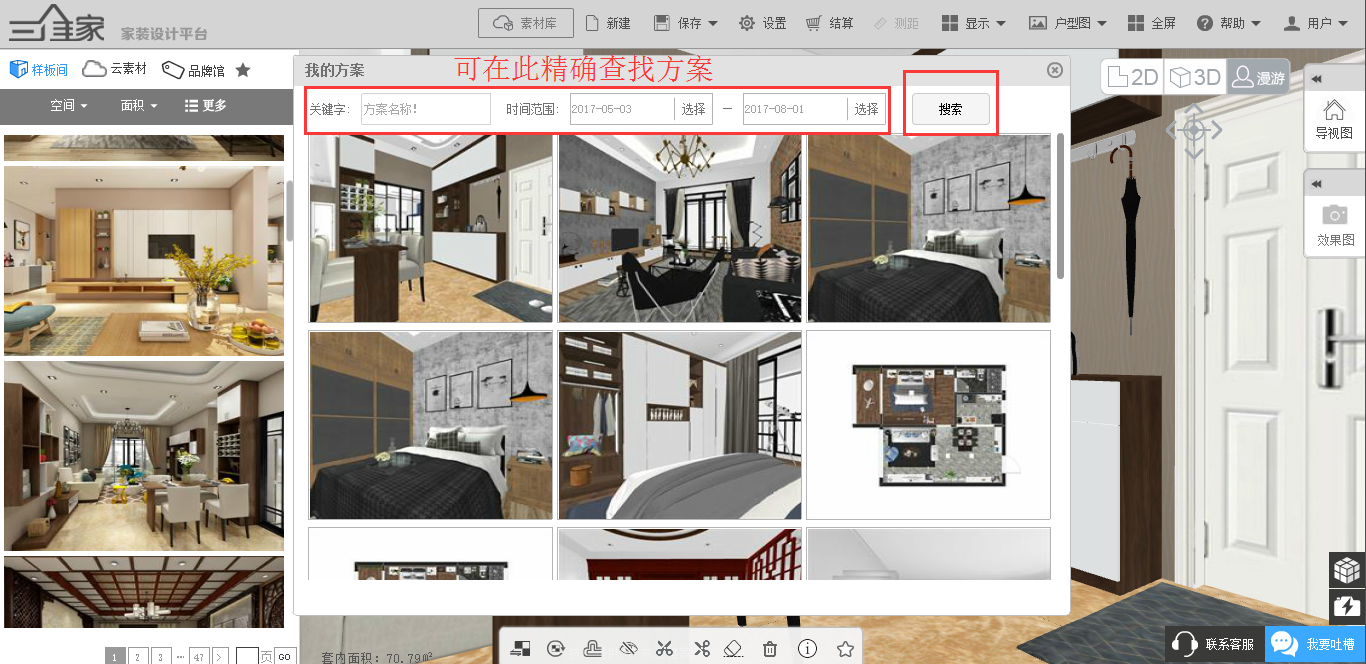Click the lightning quick-render icon
Viewport: 1366px width, 664px height.
[x=1347, y=607]
